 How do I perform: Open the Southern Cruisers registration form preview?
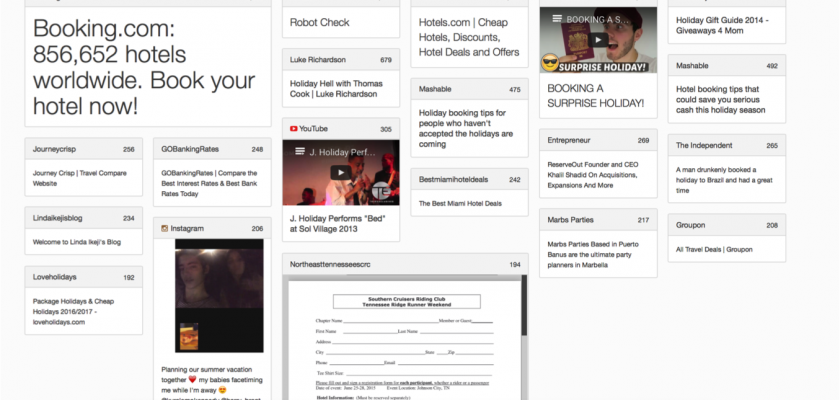pyautogui.click(x=404, y=340)
